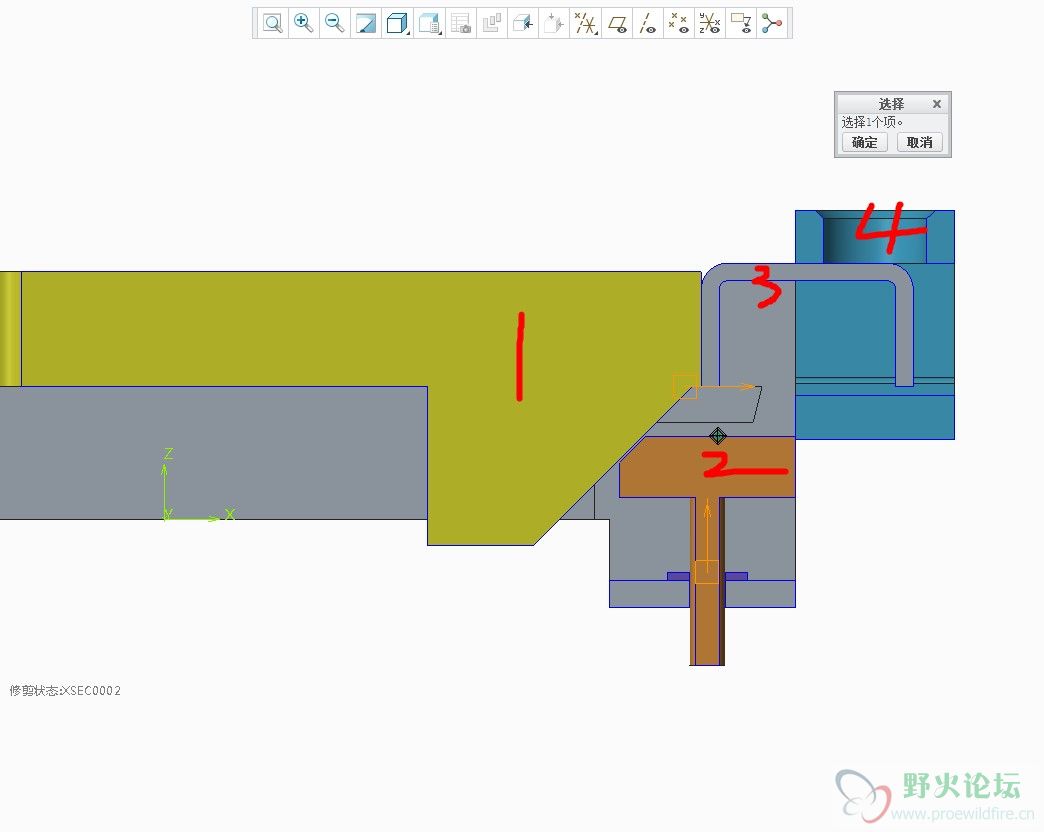The image size is (1044, 832).
Task: Toggle datum point display
Action: [678, 23]
